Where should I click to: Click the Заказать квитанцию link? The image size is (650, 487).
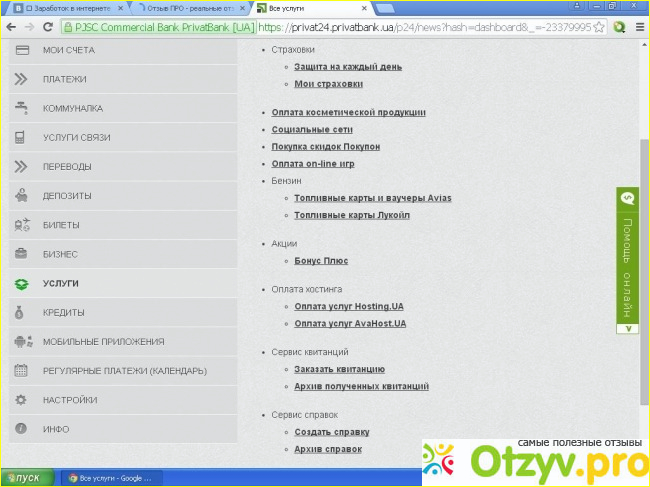pyautogui.click(x=339, y=369)
